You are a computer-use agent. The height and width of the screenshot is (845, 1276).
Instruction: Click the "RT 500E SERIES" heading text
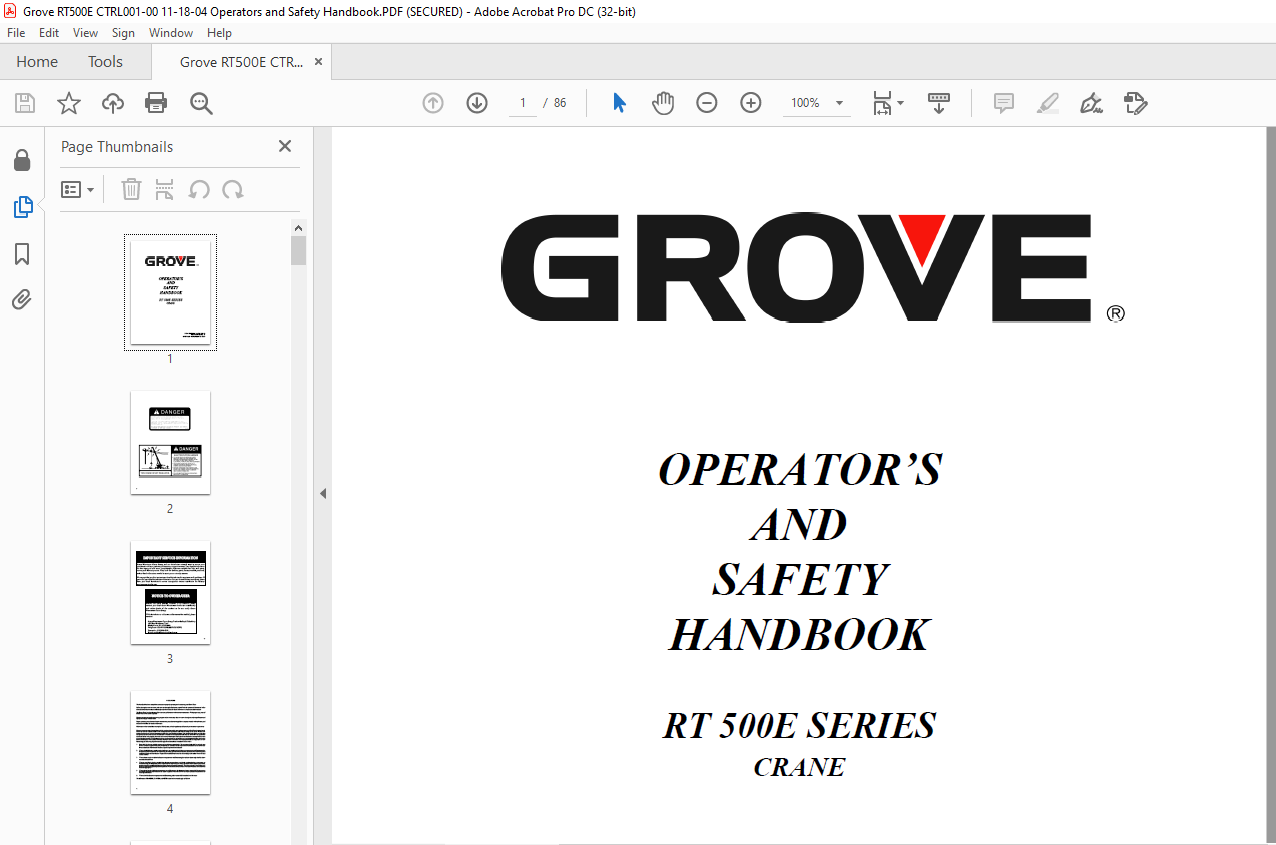coord(799,725)
